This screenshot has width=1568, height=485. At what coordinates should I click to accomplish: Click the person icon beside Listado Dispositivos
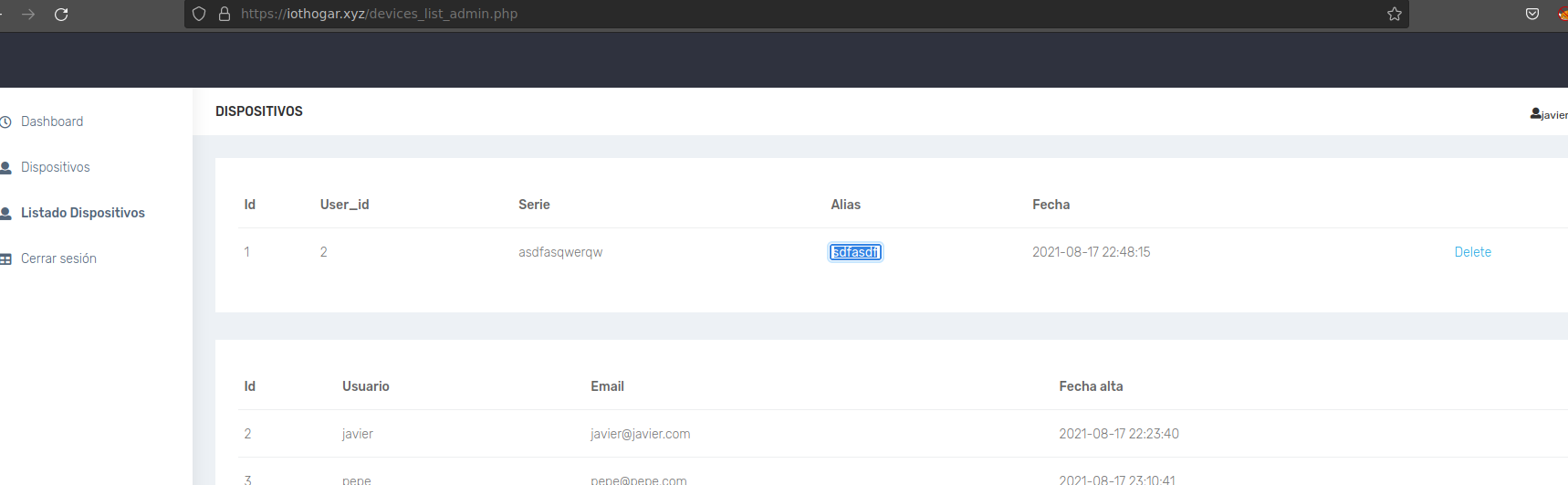point(5,214)
